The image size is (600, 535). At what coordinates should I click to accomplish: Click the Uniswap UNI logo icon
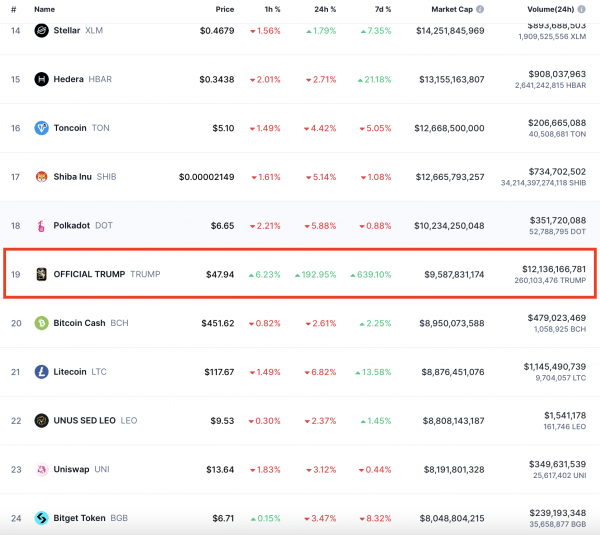[x=42, y=469]
